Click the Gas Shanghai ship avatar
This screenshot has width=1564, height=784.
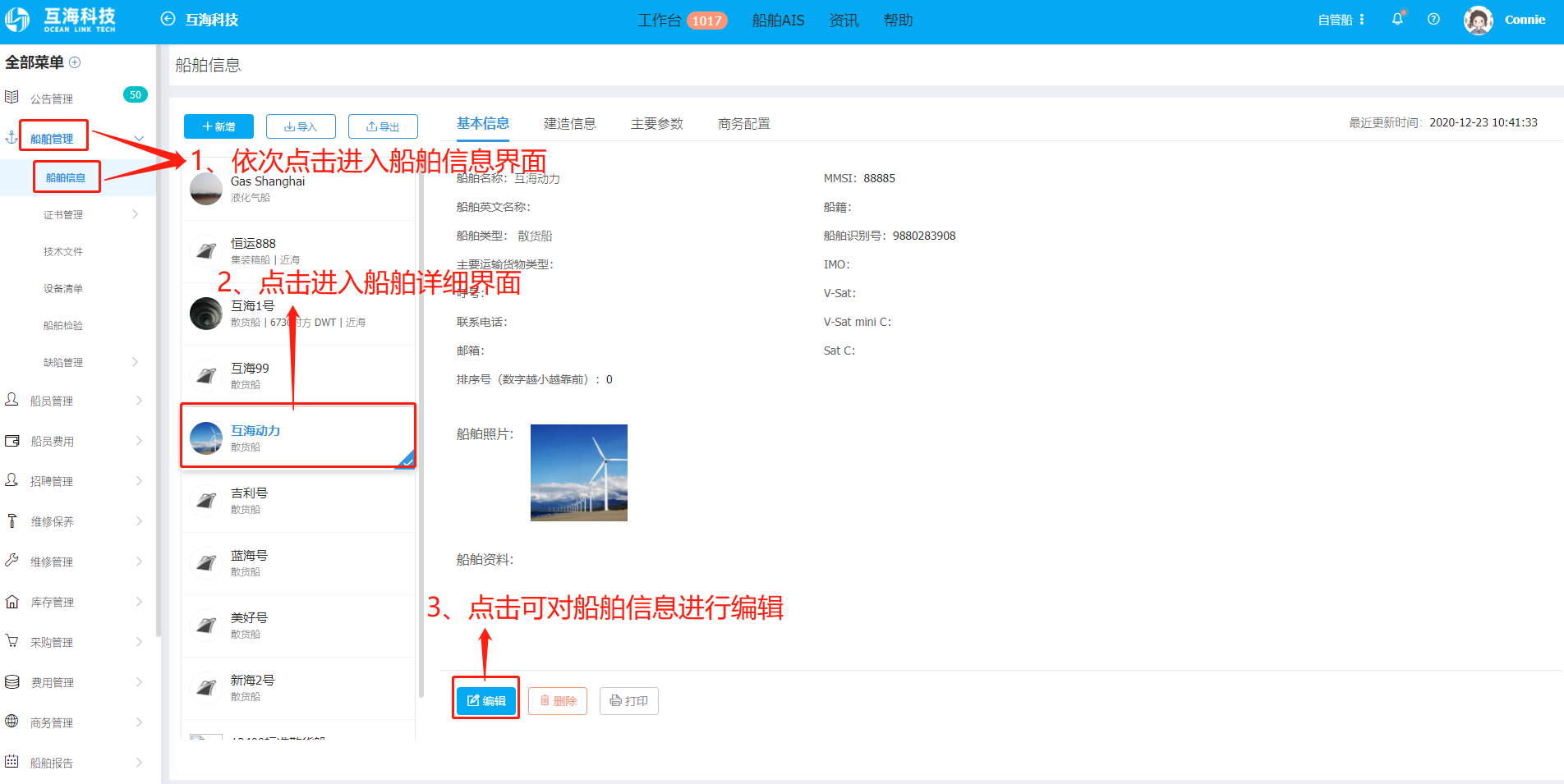(206, 189)
